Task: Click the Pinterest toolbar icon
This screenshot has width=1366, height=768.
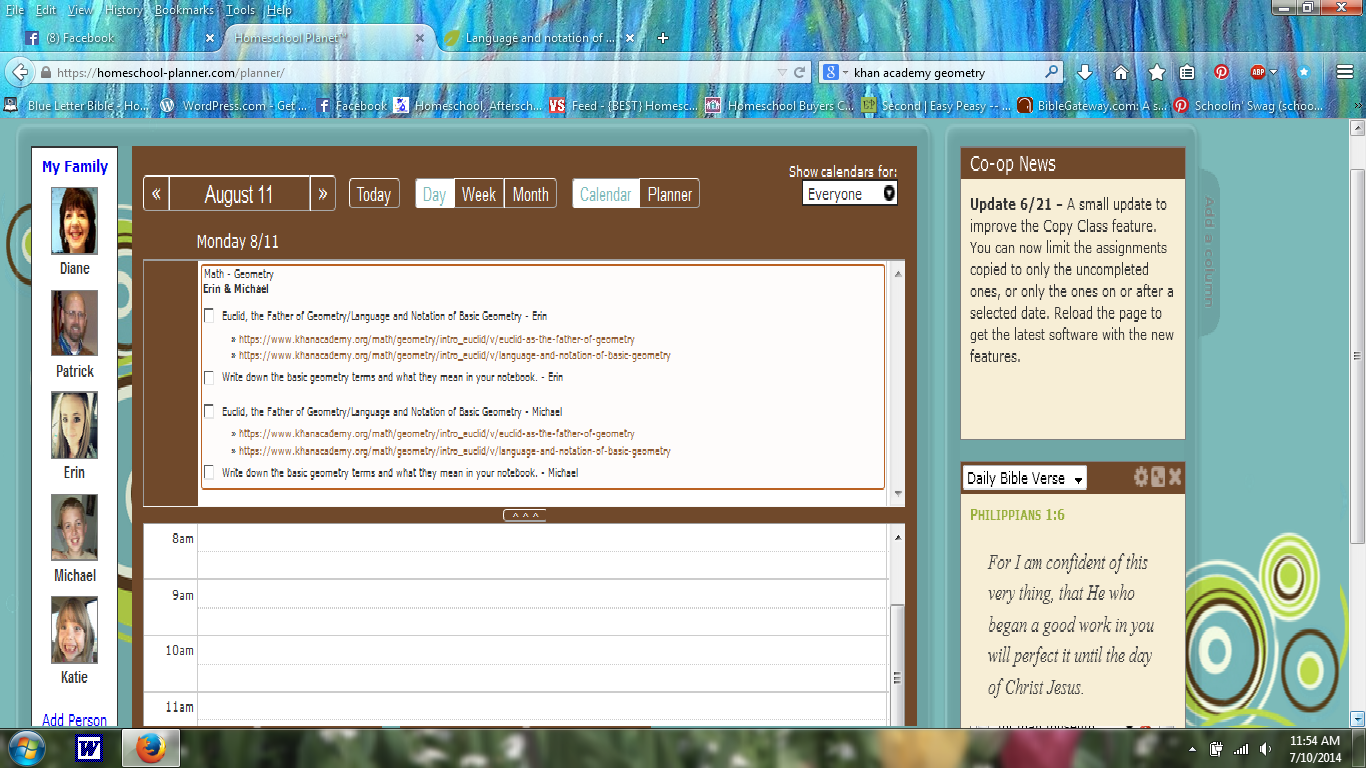Action: pos(1221,72)
